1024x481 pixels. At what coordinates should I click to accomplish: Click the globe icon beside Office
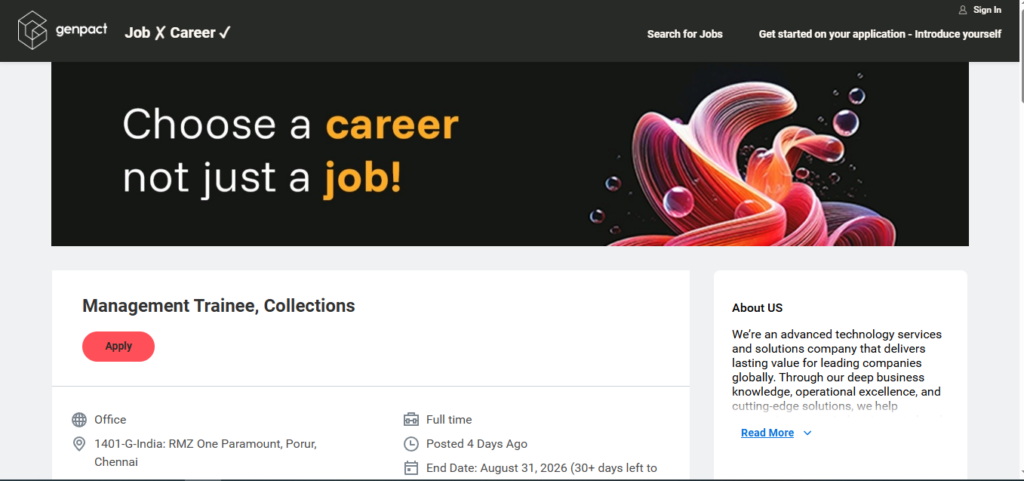[79, 420]
